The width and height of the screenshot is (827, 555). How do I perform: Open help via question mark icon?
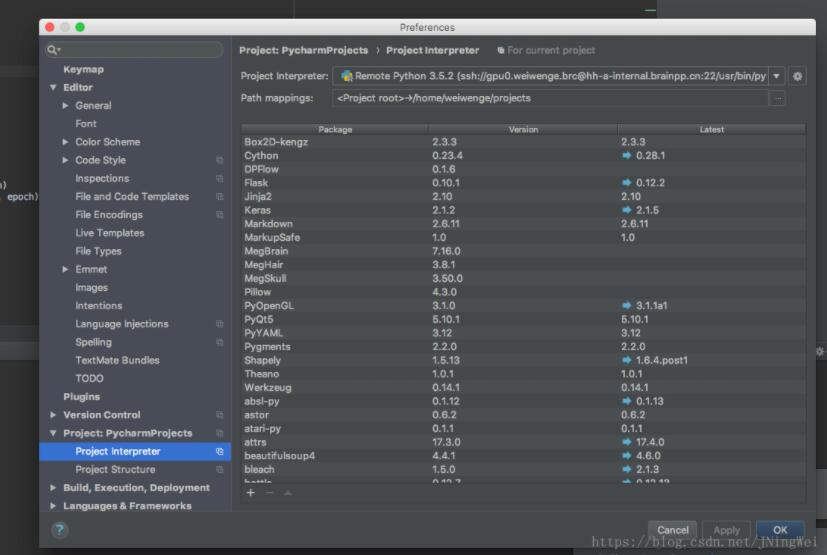pos(60,529)
